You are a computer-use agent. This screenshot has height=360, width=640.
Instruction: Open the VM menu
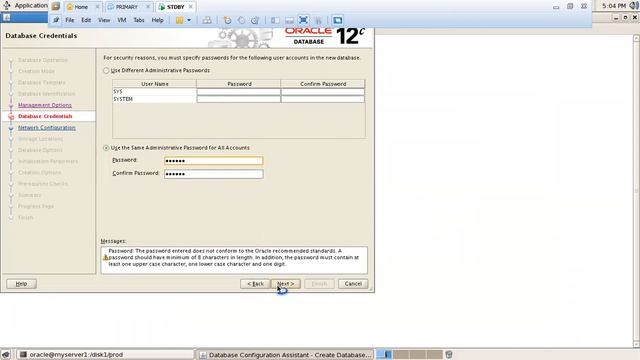click(122, 20)
